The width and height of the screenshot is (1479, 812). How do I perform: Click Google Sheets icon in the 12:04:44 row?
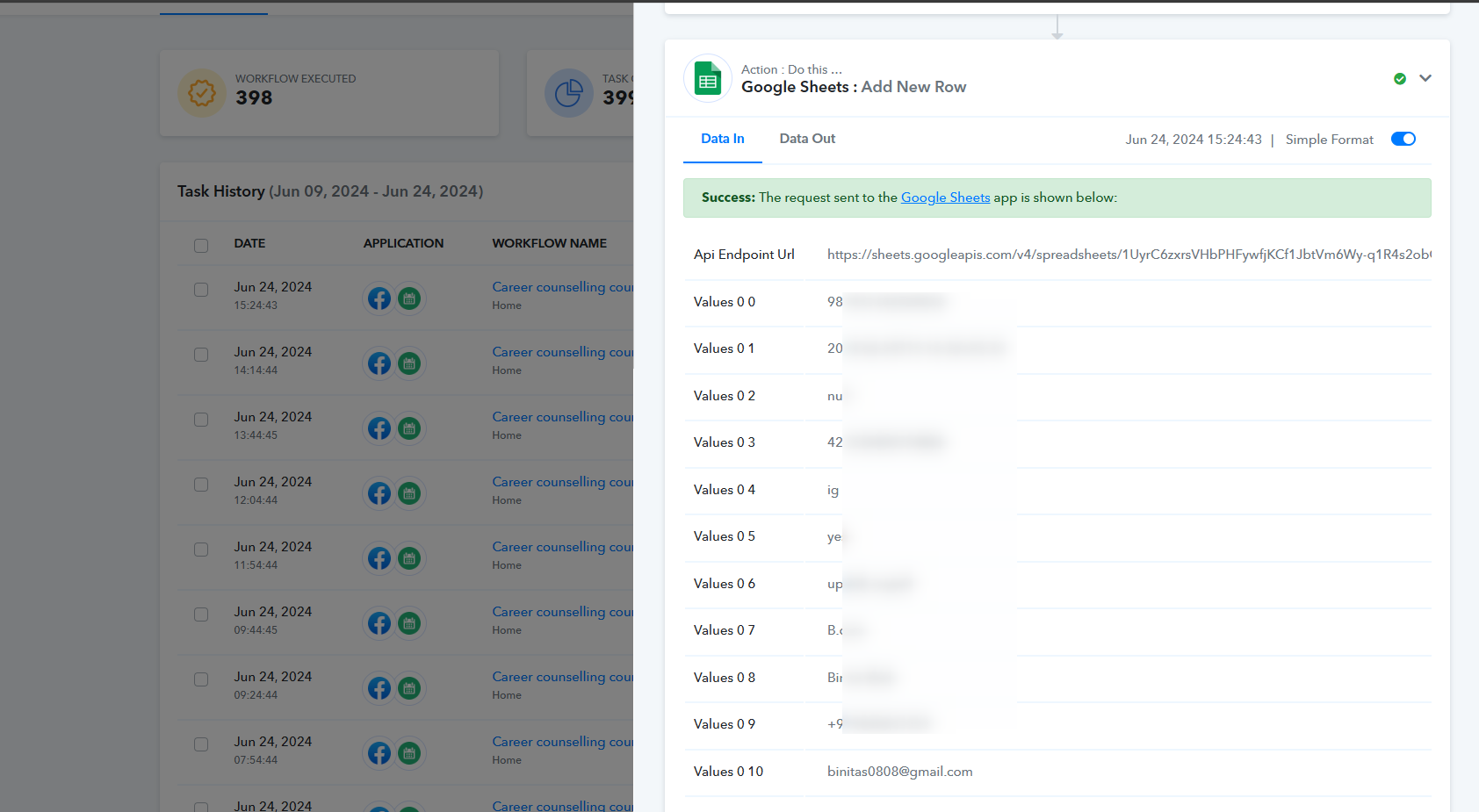point(409,493)
